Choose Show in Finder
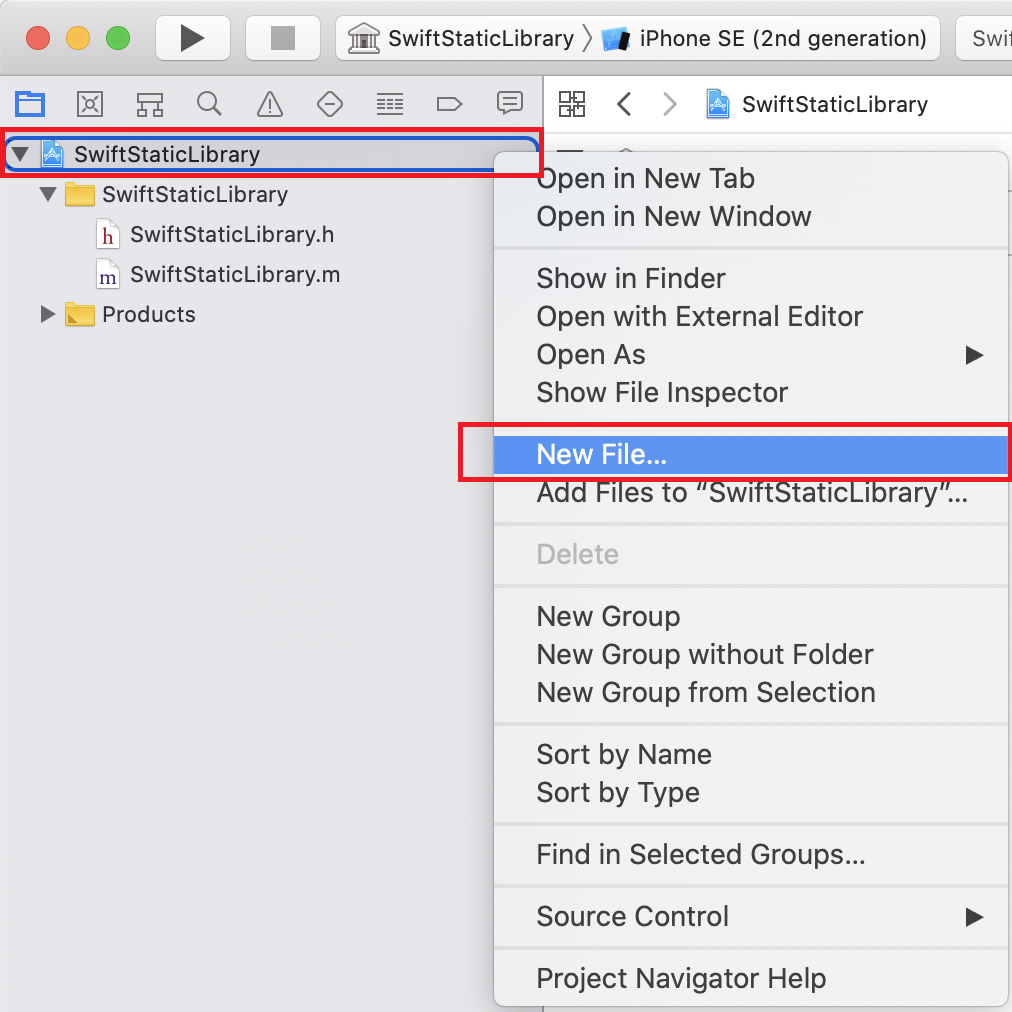1012x1012 pixels. 751,279
